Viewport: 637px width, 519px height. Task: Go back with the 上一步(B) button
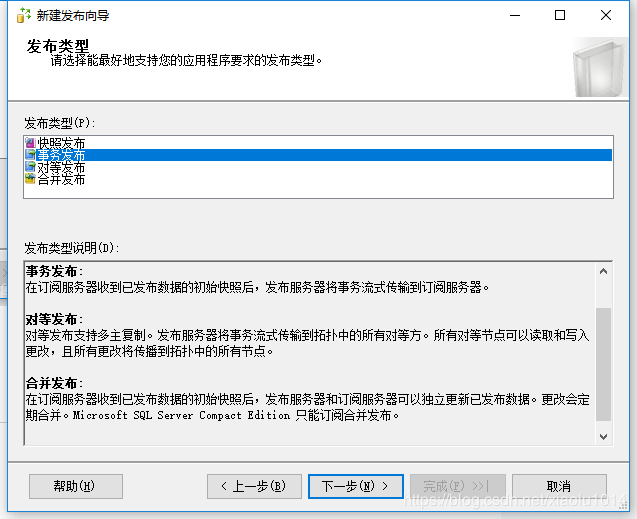[x=254, y=486]
